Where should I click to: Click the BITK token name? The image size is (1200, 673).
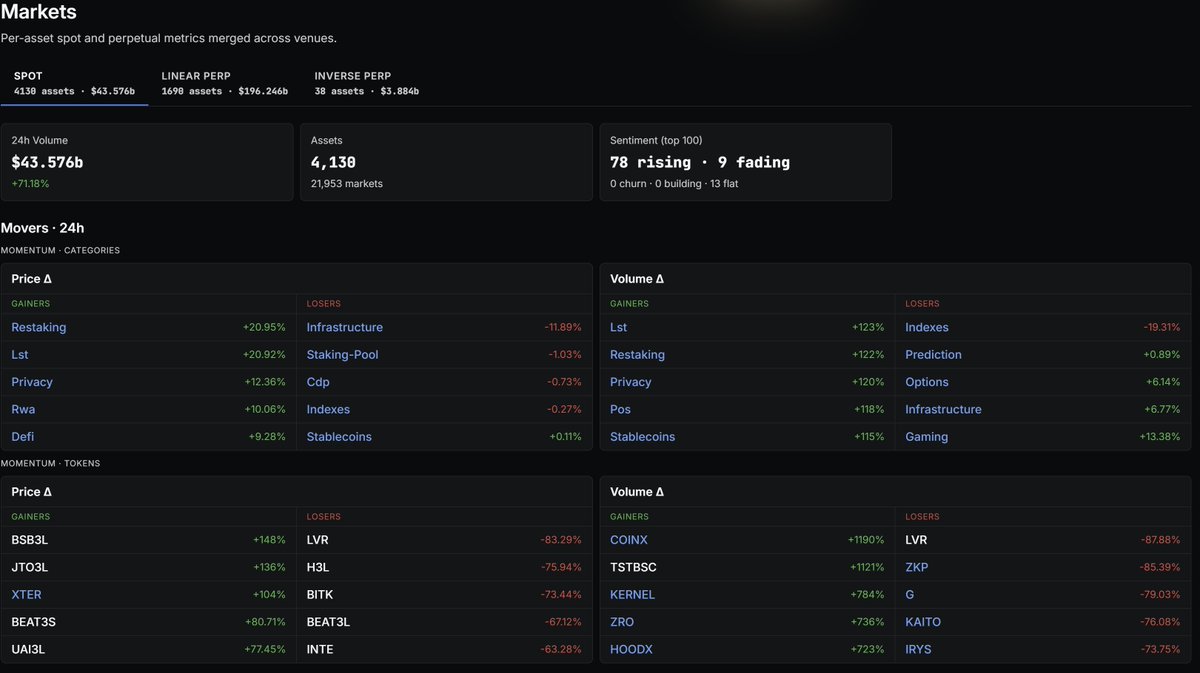click(x=320, y=594)
